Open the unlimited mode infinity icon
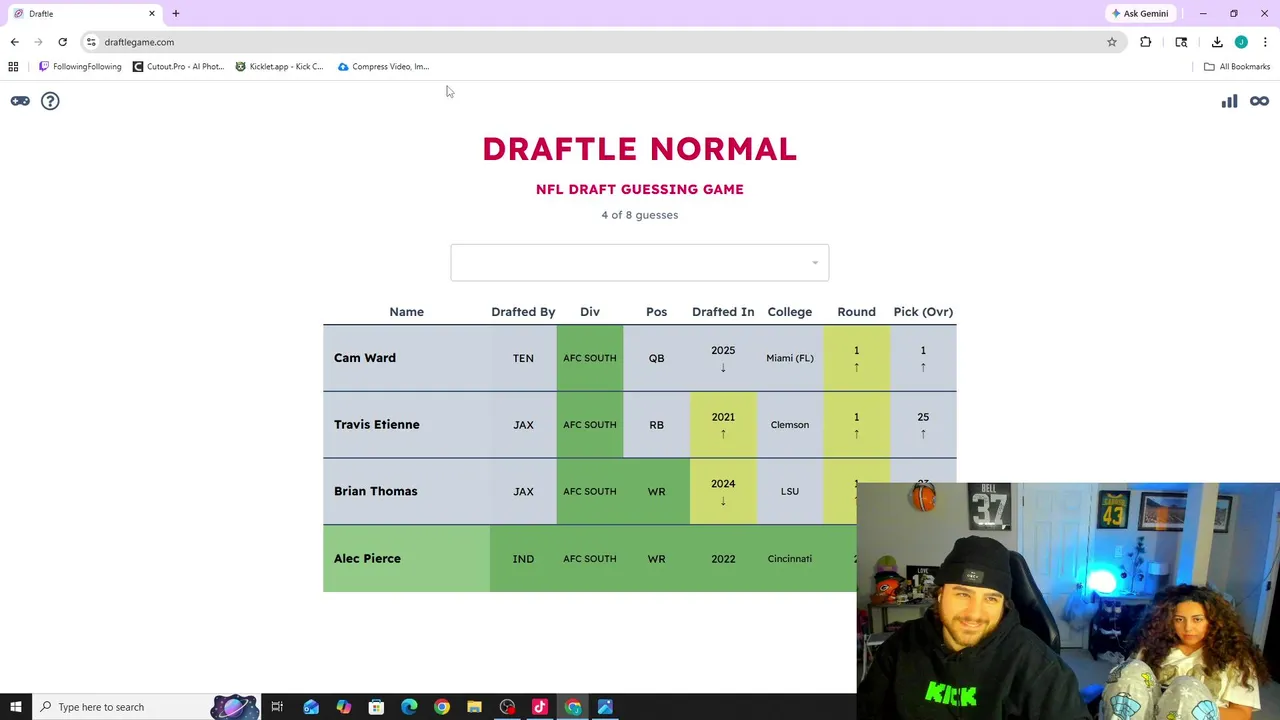Image resolution: width=1280 pixels, height=720 pixels. (x=1259, y=101)
